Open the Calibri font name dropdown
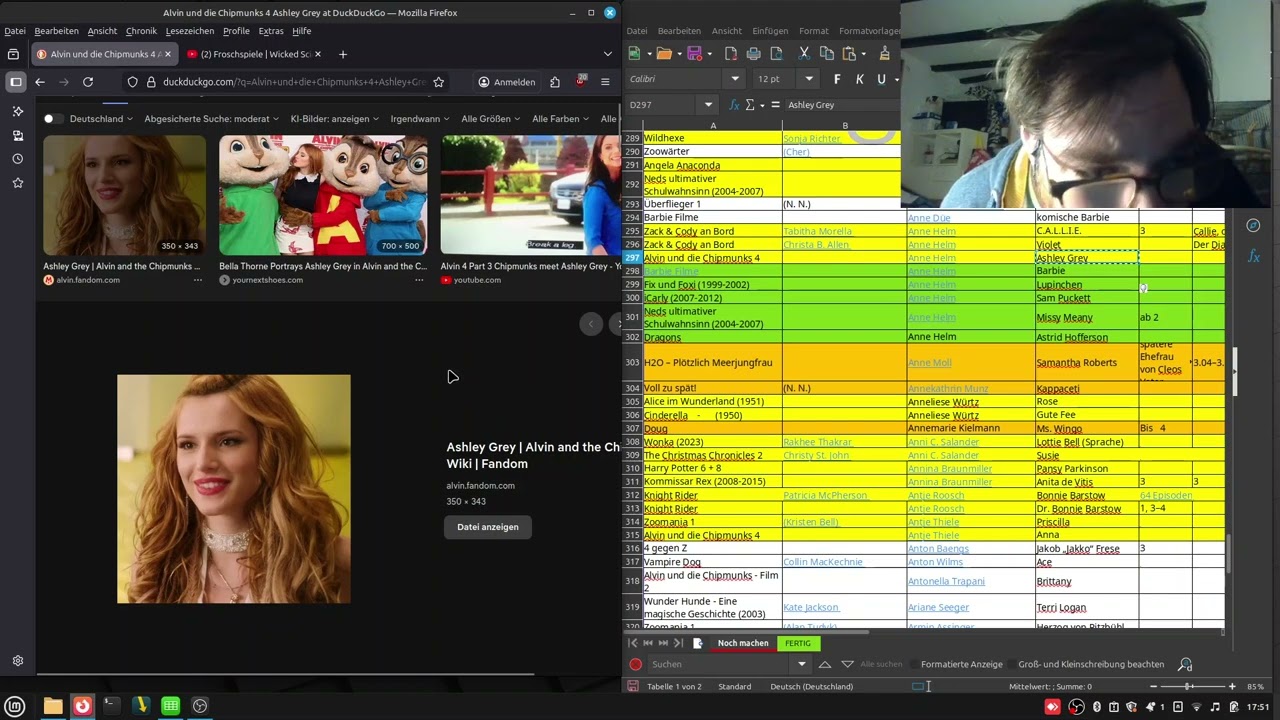1280x720 pixels. pyautogui.click(x=735, y=79)
